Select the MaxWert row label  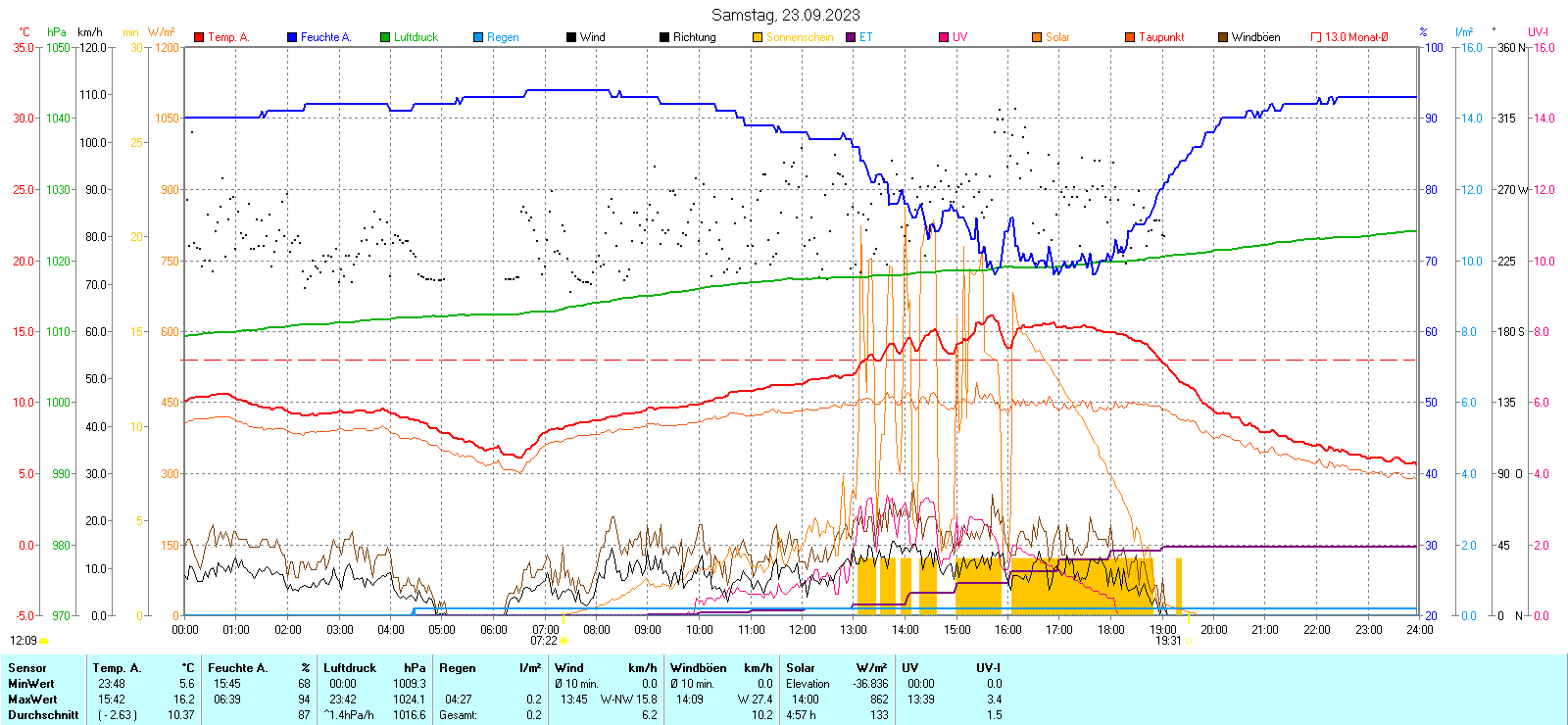tap(32, 700)
